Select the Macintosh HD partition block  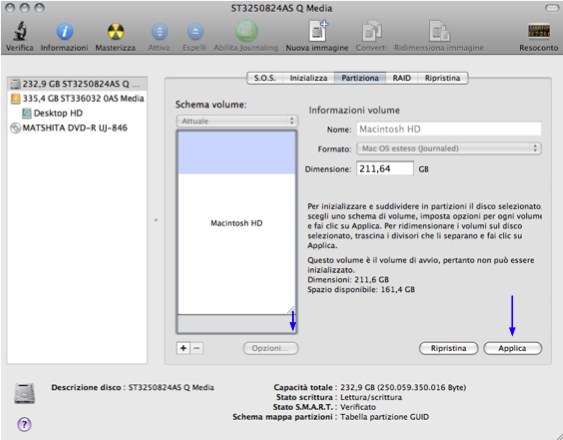click(x=237, y=223)
